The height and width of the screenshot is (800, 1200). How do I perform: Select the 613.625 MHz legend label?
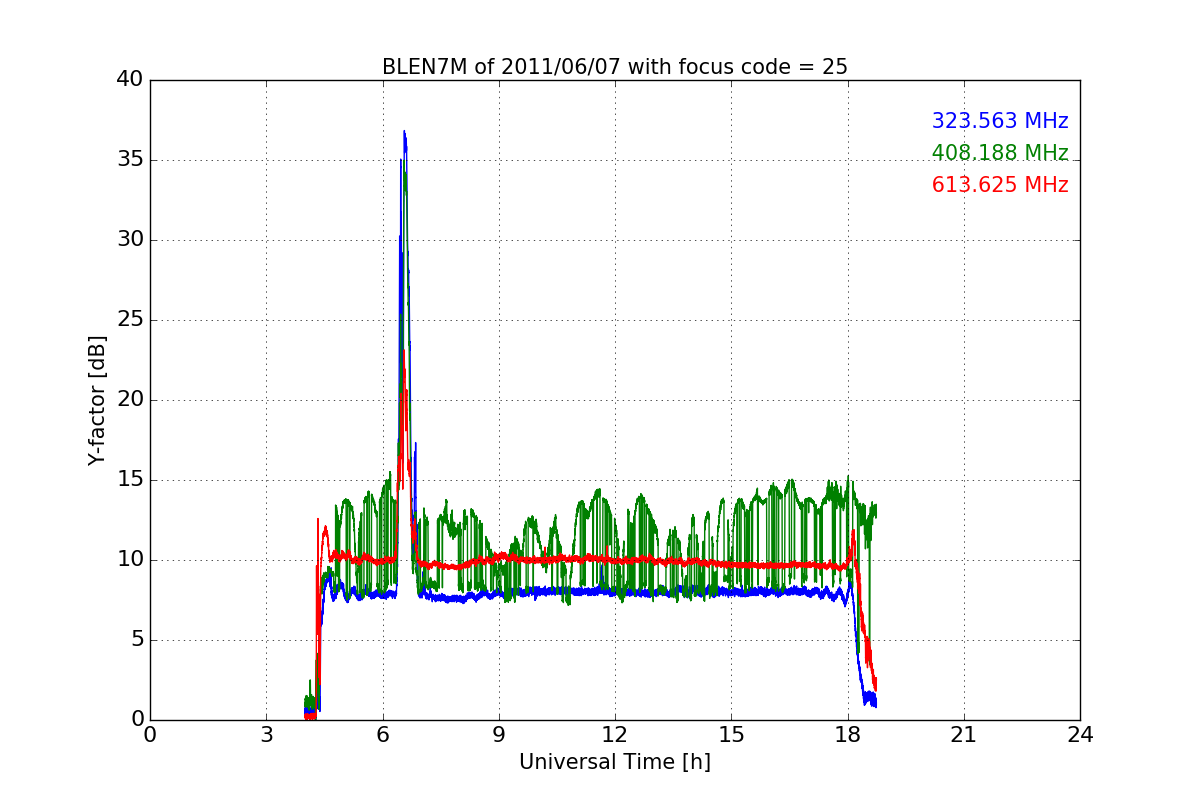pyautogui.click(x=1000, y=185)
